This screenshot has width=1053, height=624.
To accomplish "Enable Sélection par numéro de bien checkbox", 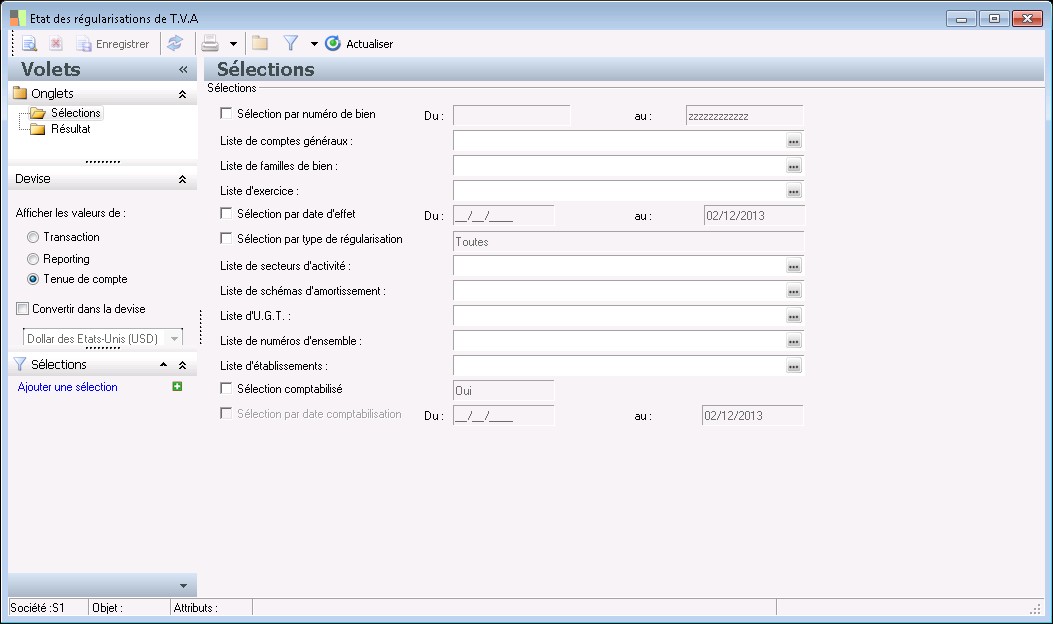I will pyautogui.click(x=226, y=114).
